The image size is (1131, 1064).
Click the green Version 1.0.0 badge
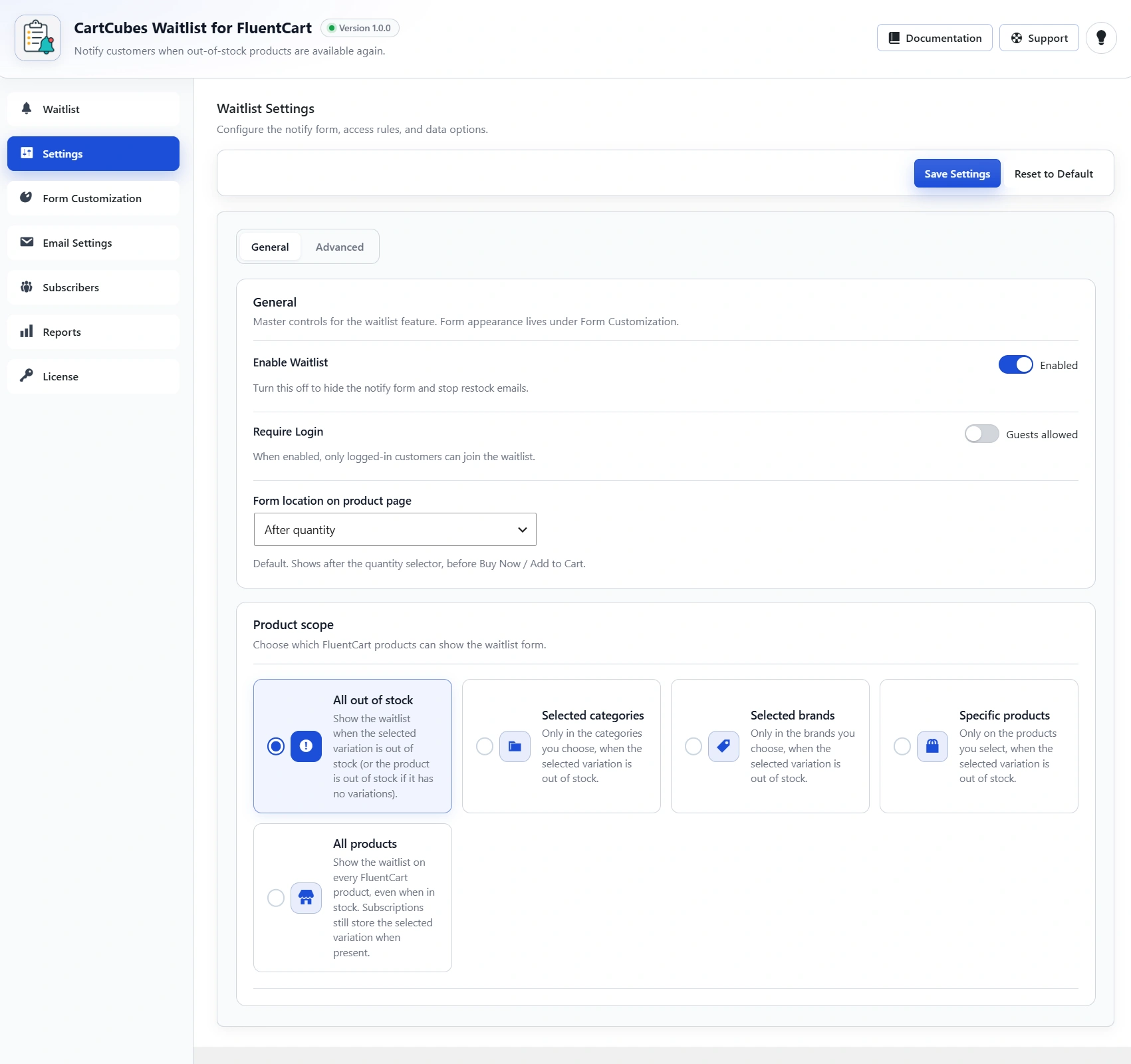[x=360, y=28]
